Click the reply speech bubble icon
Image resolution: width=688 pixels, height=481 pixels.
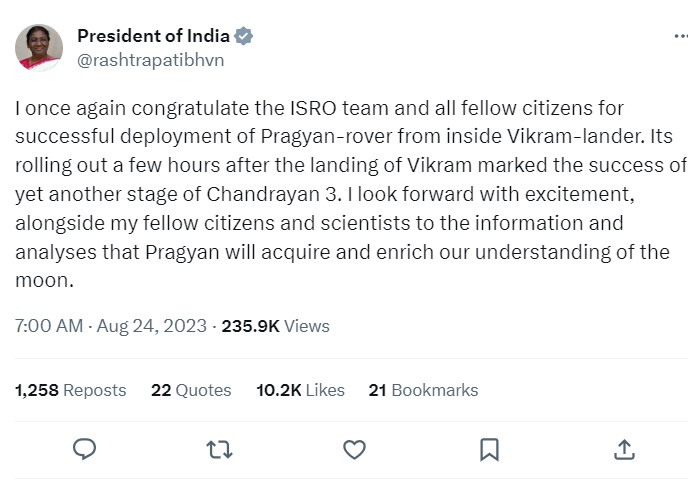[85, 450]
